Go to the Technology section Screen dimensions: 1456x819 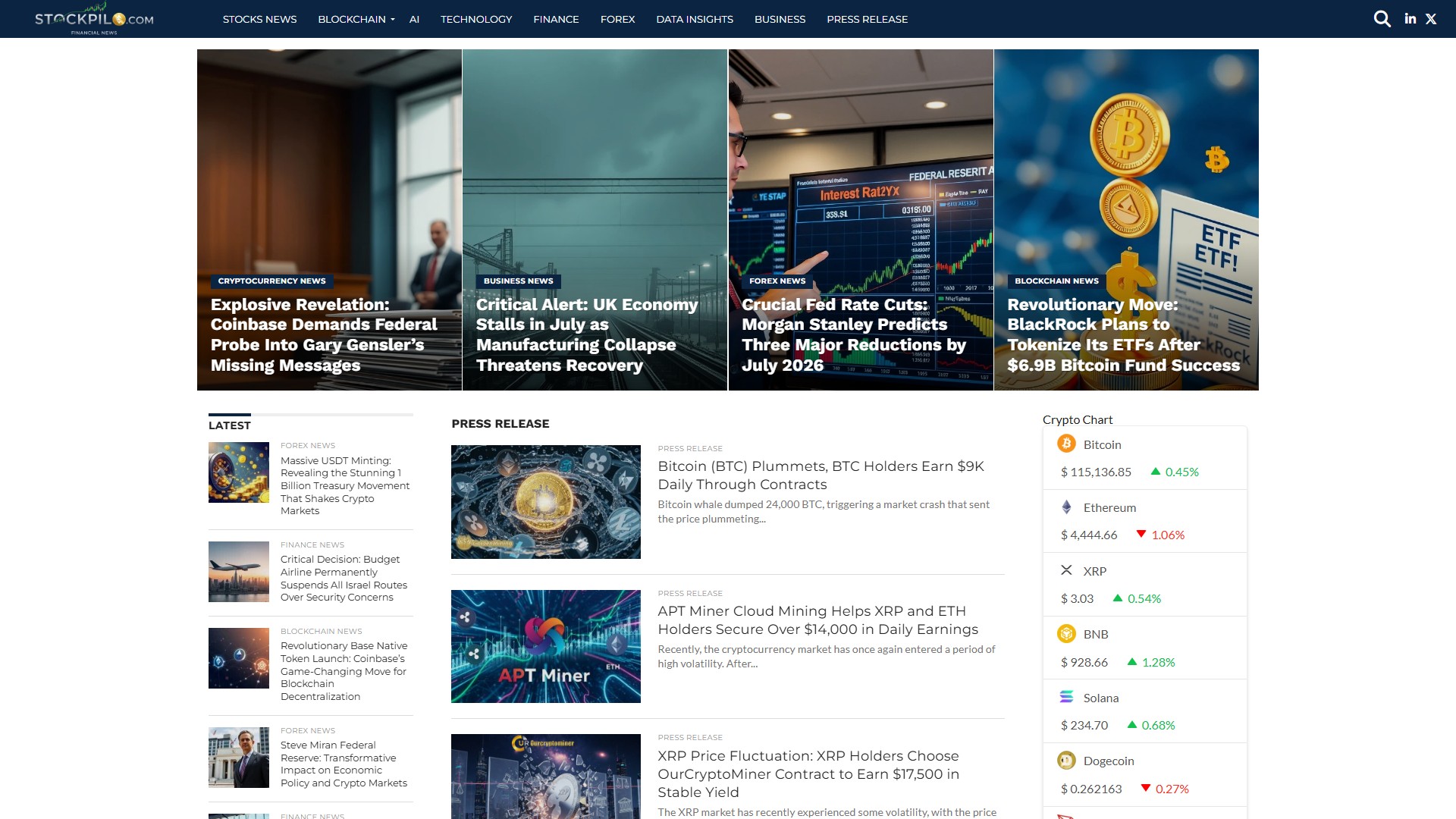point(476,19)
